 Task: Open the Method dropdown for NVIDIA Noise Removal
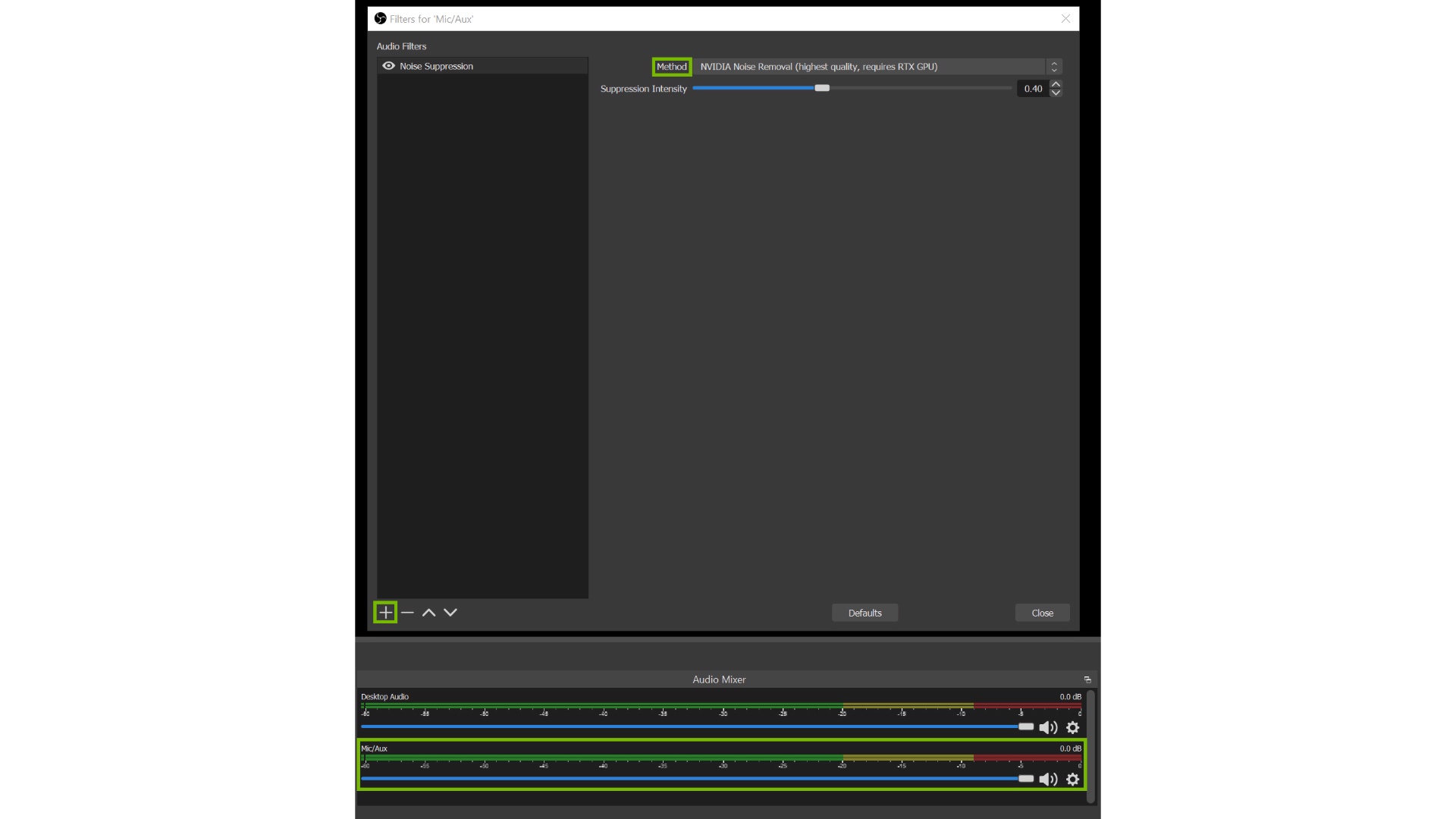click(x=872, y=67)
